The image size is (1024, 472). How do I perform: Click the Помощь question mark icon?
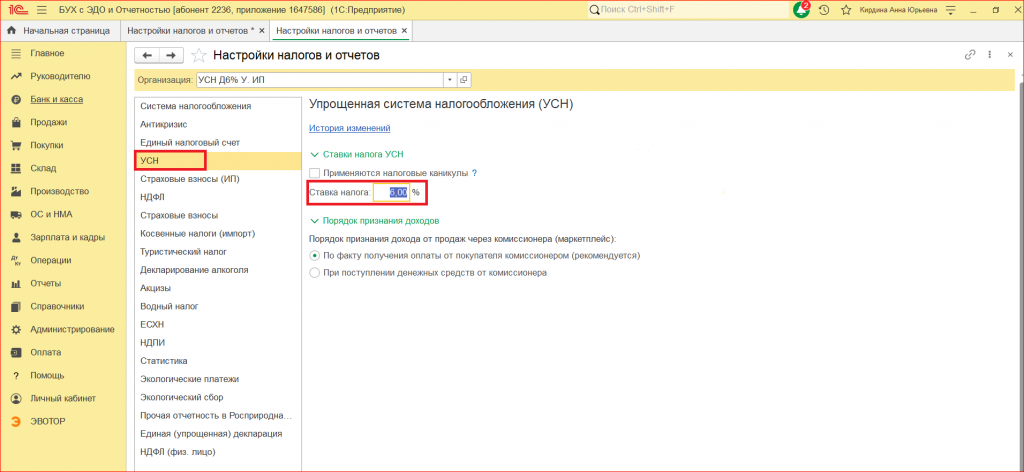pyautogui.click(x=16, y=375)
